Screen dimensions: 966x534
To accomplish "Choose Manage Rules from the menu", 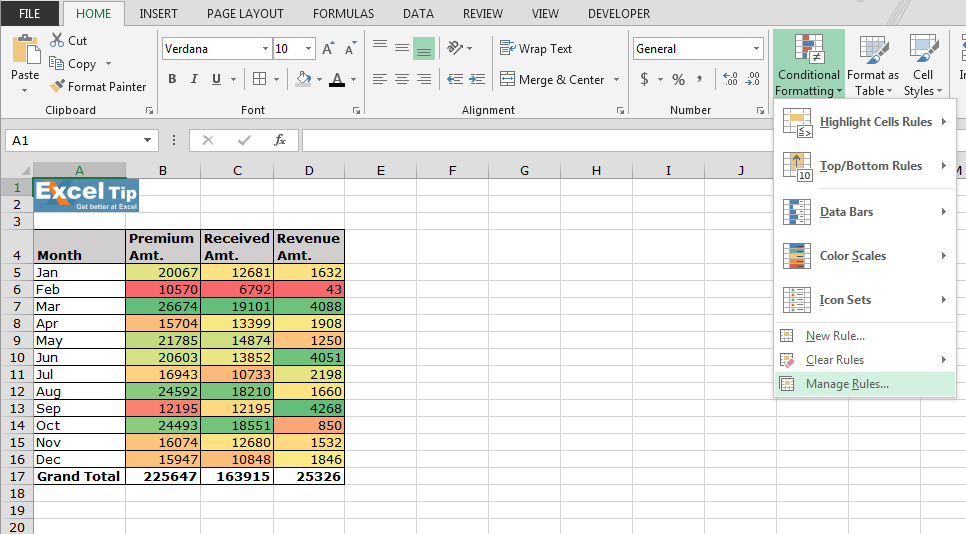I will click(864, 384).
